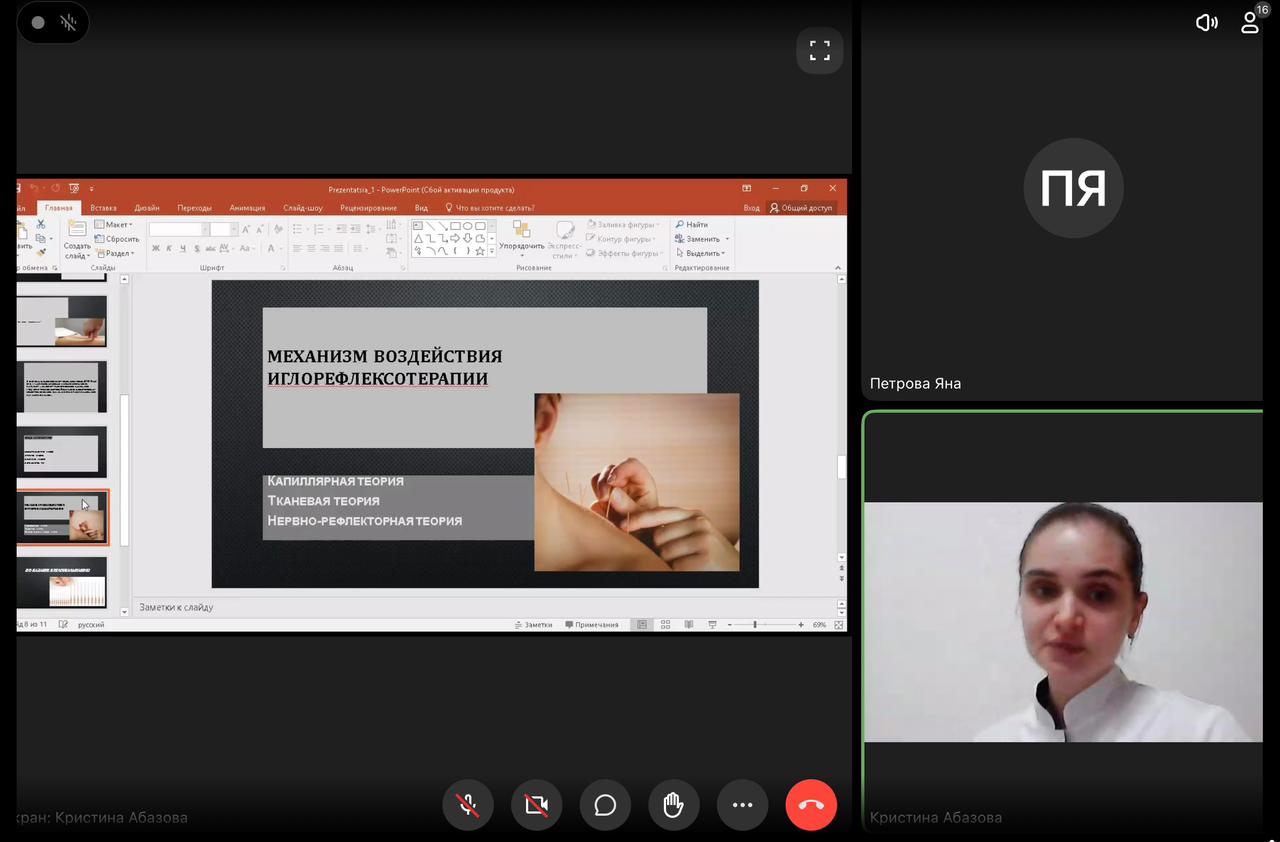Image resolution: width=1280 pixels, height=842 pixels.
Task: Open more options ellipsis button
Action: pos(742,805)
